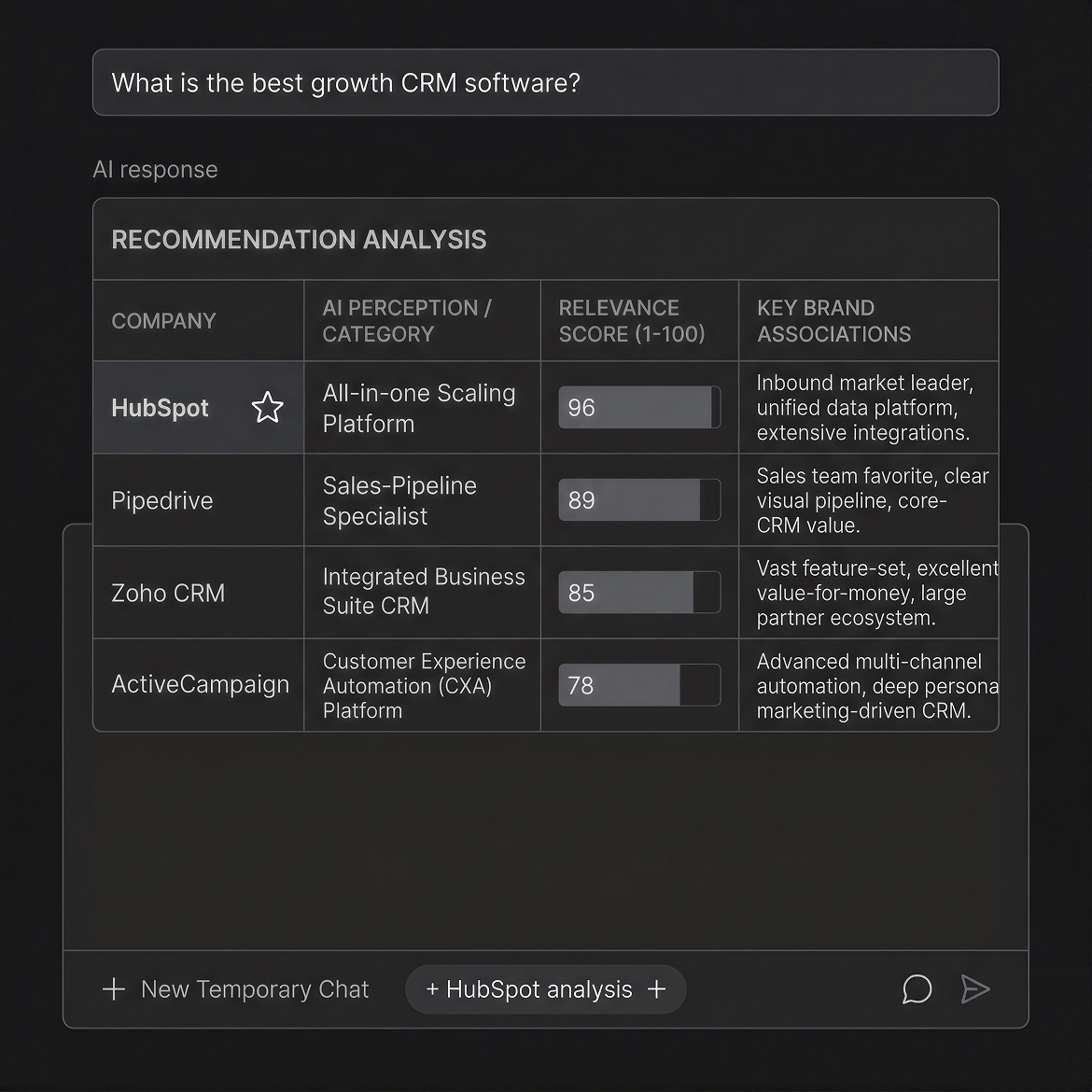Select the Pipedrive company cell
The image size is (1092, 1092).
coord(199,500)
